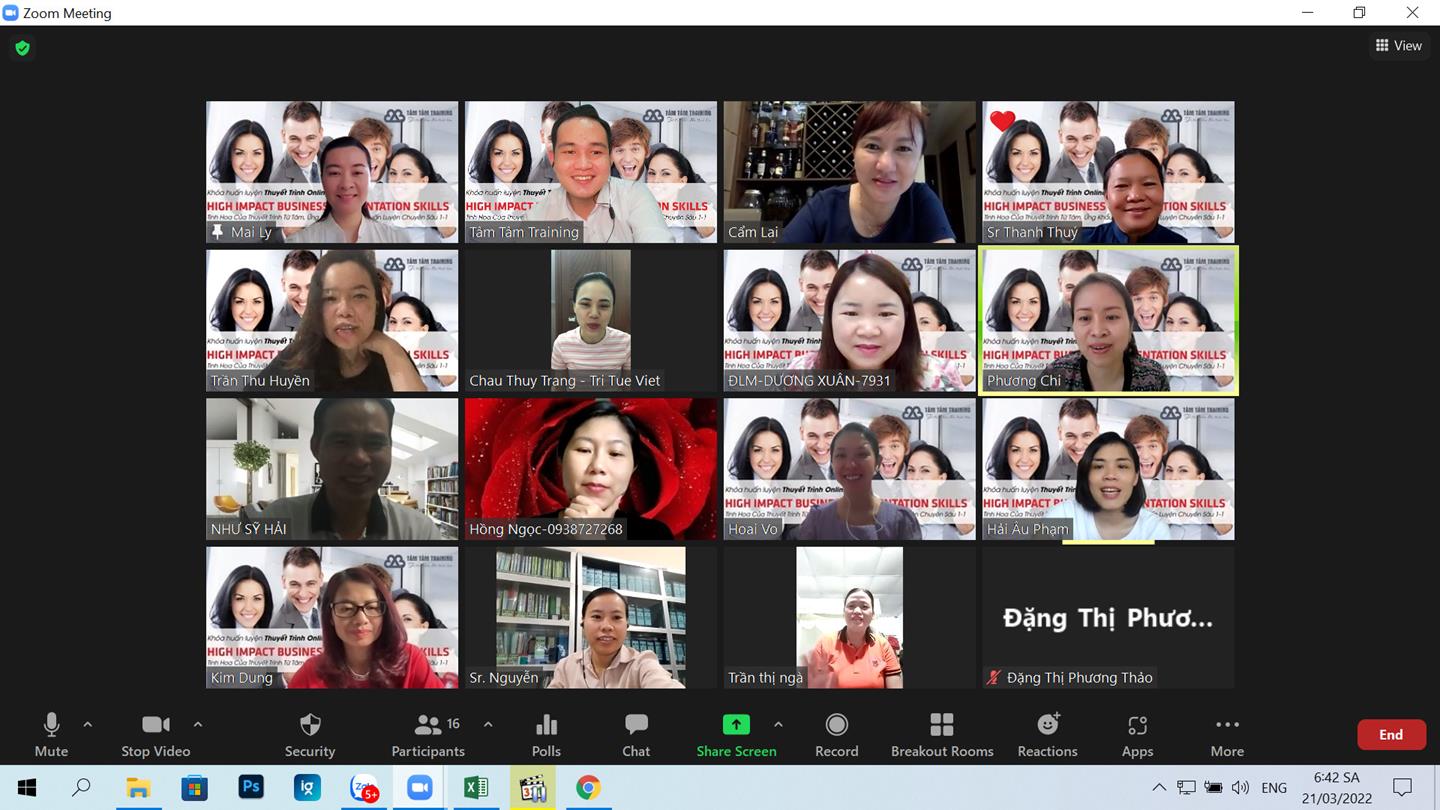The height and width of the screenshot is (810, 1440).
Task: Open Photoshop from the Windows taskbar
Action: 251,788
